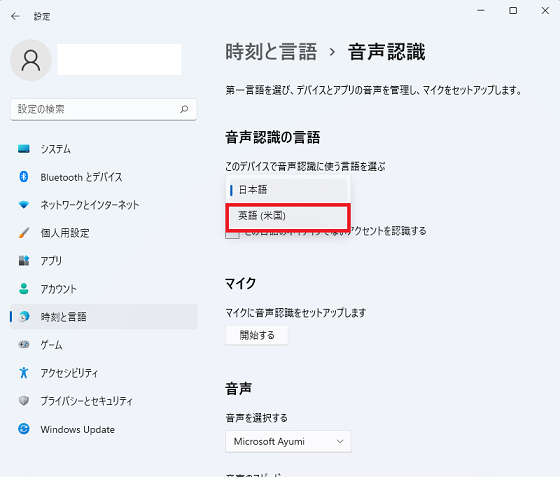The image size is (560, 477).
Task: Click the 設定の検索 search field
Action: pyautogui.click(x=104, y=109)
